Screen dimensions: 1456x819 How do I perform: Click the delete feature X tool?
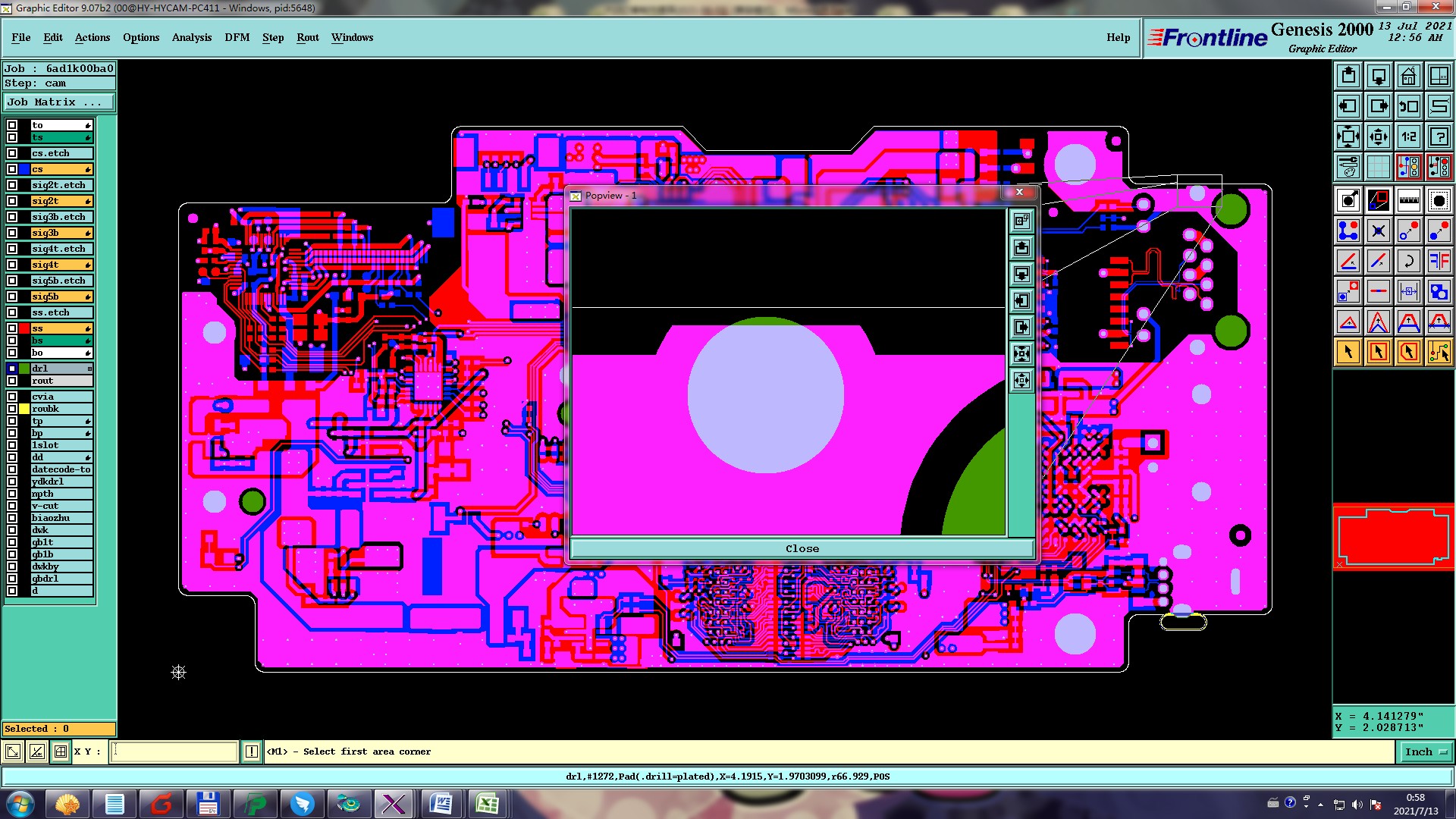coord(1379,231)
